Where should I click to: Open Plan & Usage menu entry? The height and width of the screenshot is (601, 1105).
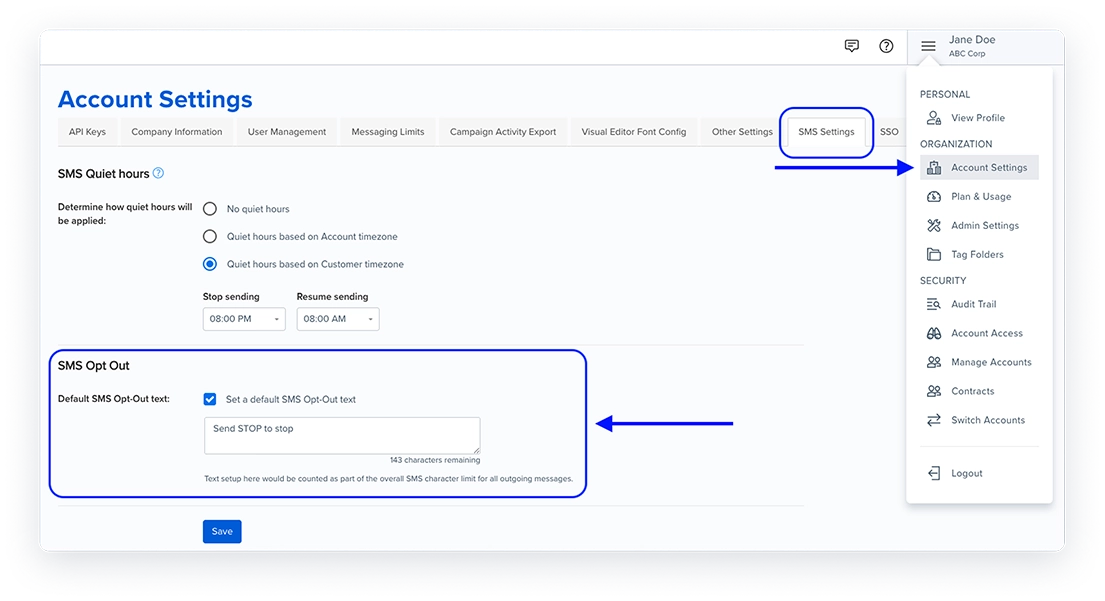click(x=980, y=197)
